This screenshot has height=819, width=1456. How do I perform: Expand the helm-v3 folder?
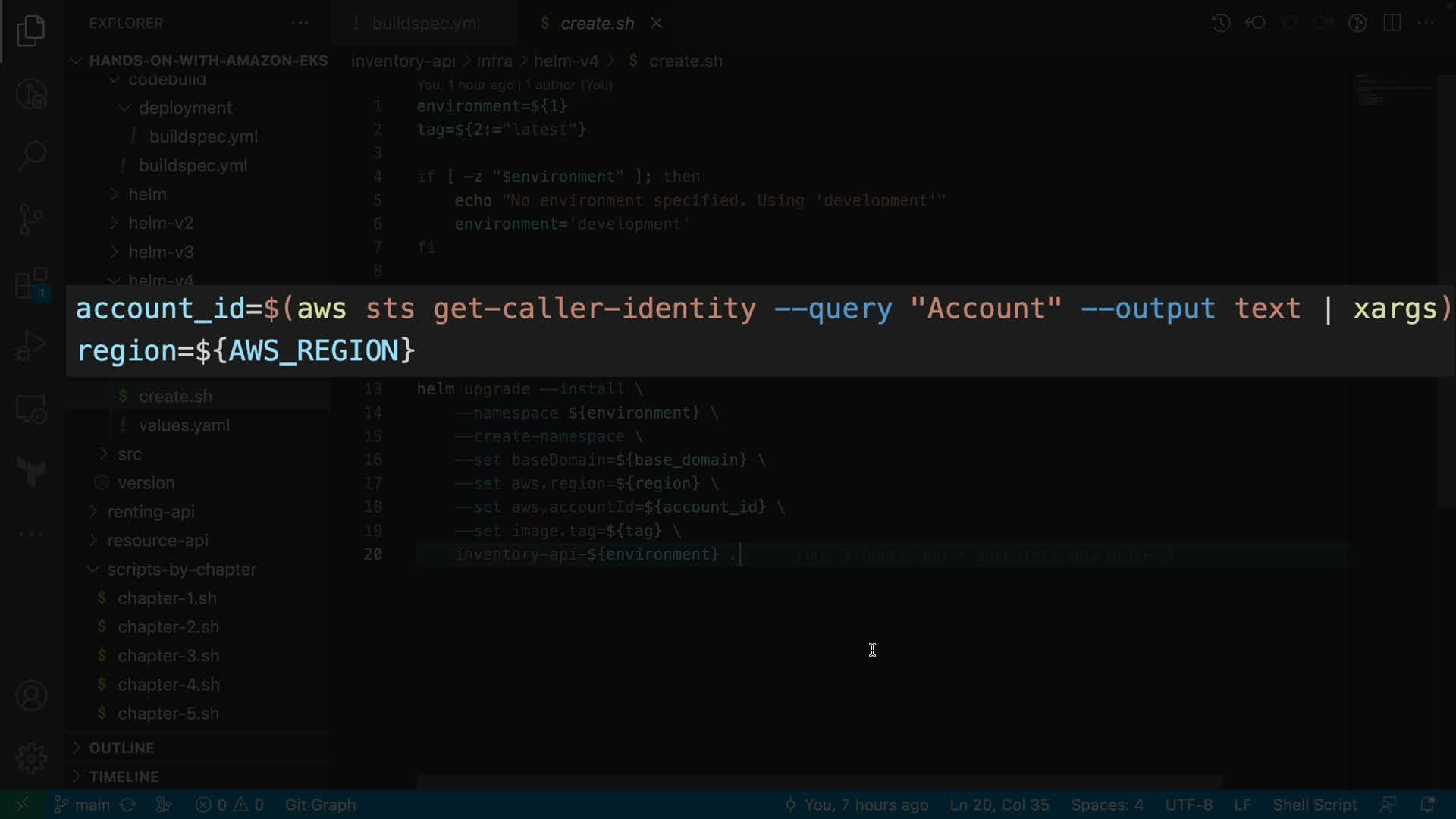click(161, 252)
